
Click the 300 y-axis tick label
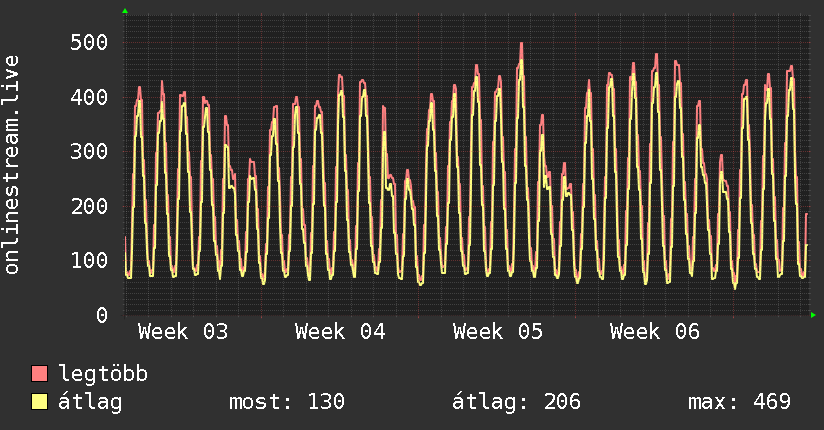89,152
